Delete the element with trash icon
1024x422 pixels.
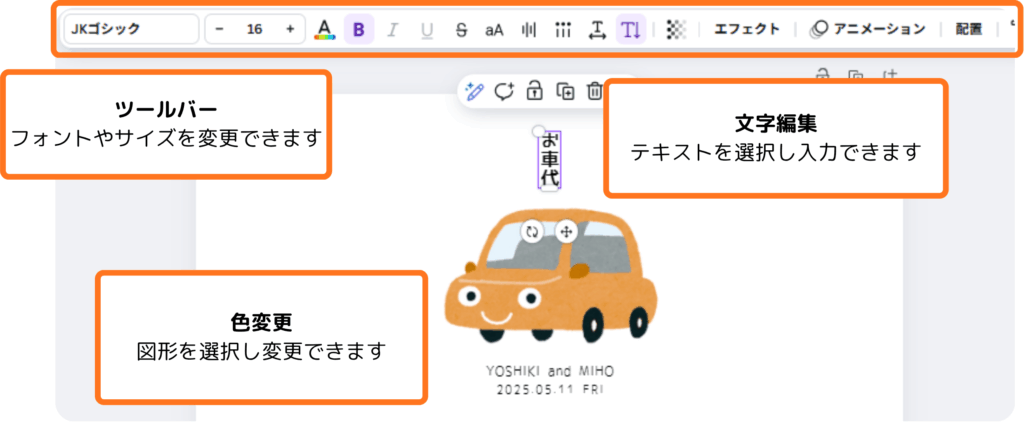595,91
